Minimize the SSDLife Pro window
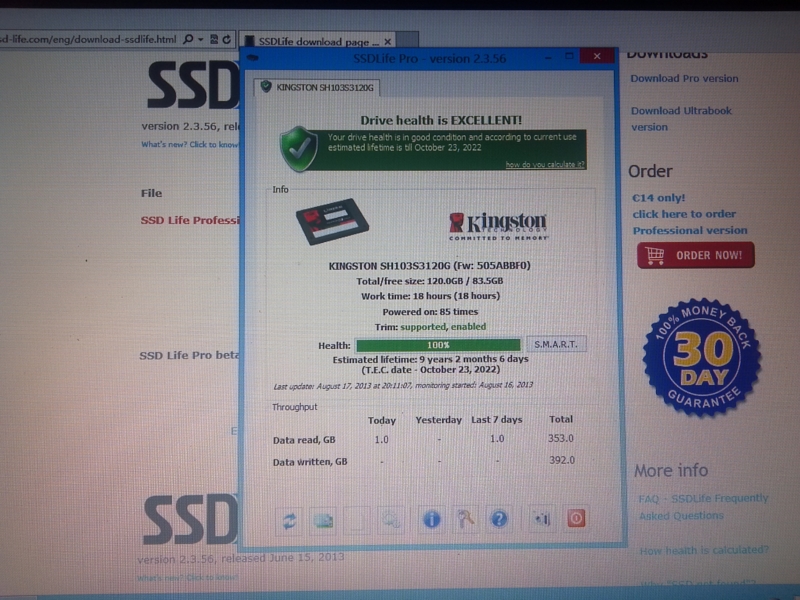 (548, 57)
